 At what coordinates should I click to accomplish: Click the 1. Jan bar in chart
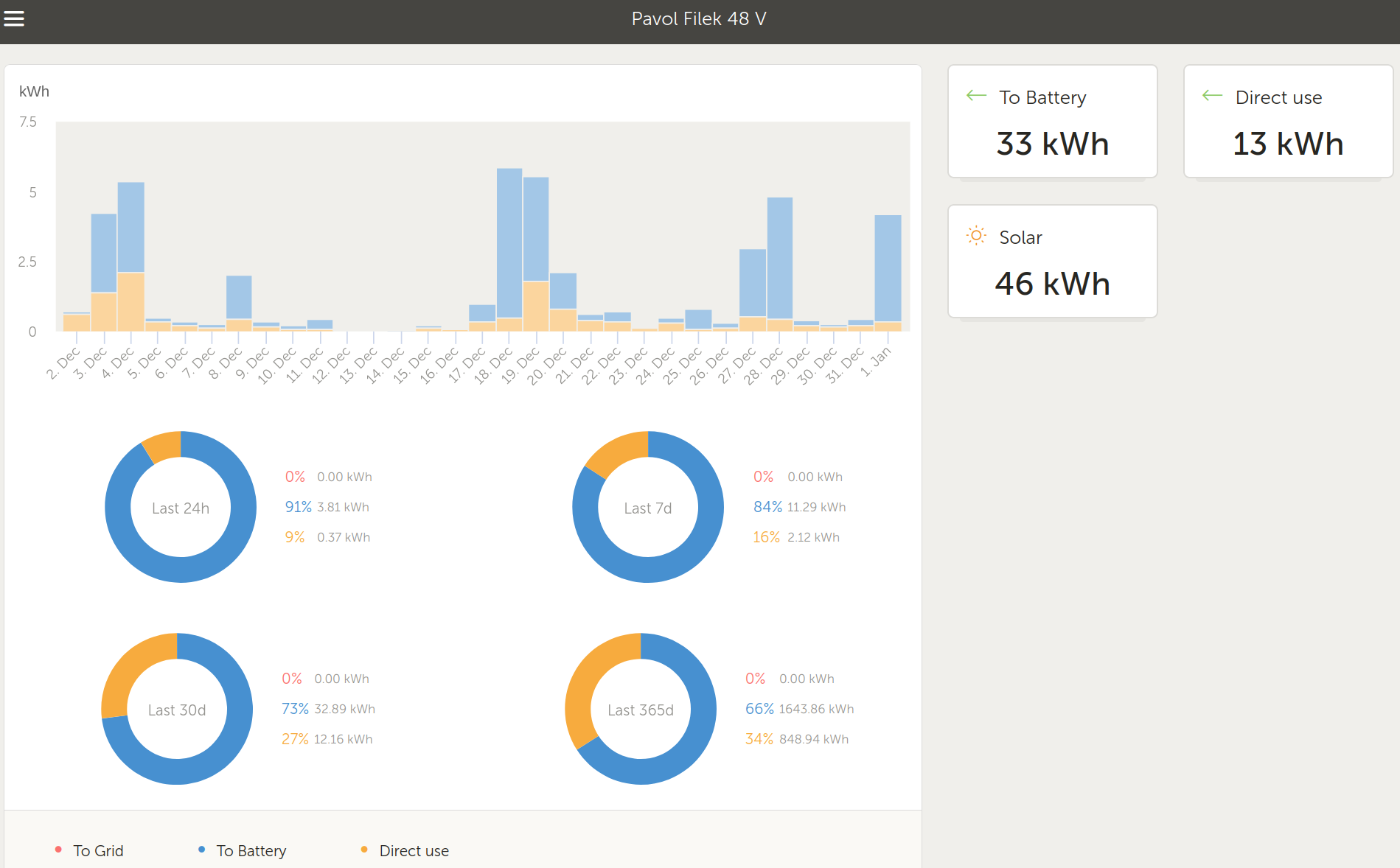click(x=888, y=269)
